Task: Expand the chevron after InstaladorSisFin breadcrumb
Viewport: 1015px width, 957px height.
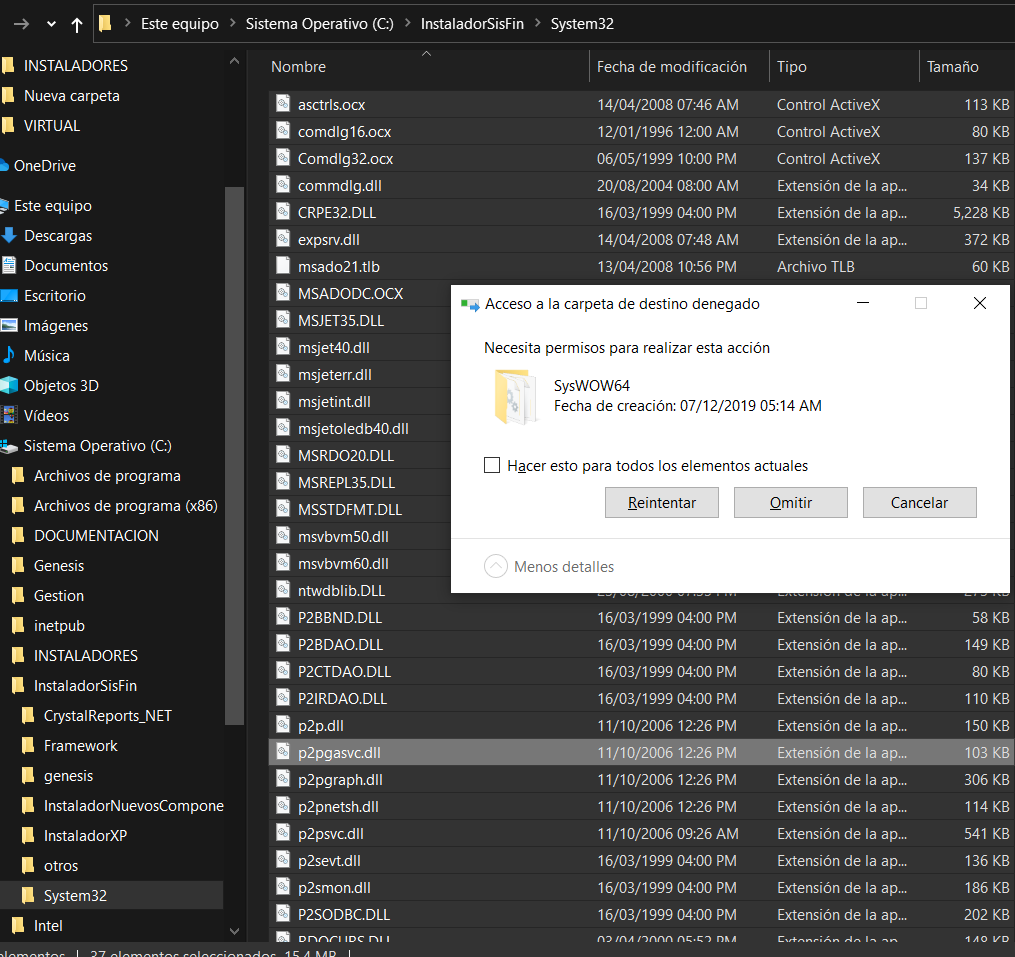Action: (x=537, y=23)
